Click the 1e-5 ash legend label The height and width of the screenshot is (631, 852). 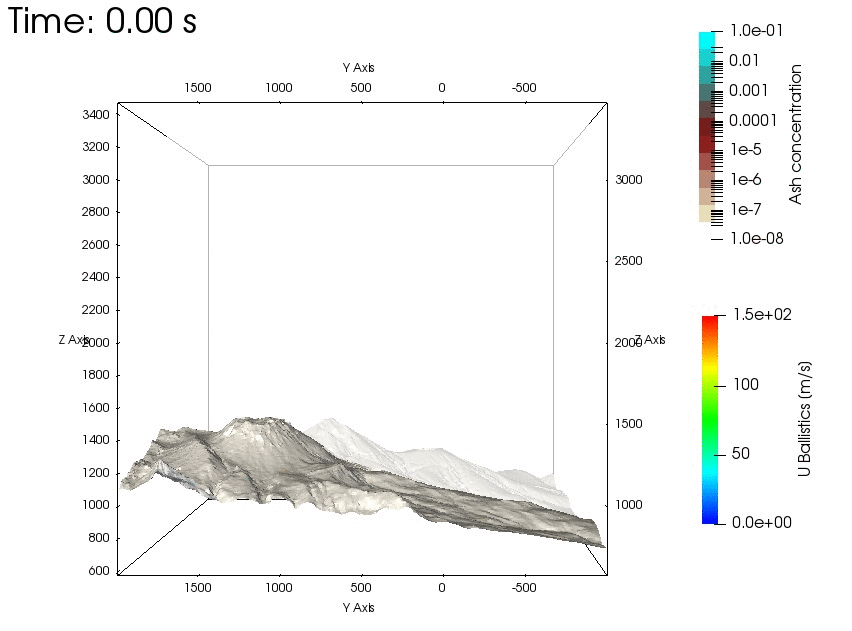[x=746, y=149]
